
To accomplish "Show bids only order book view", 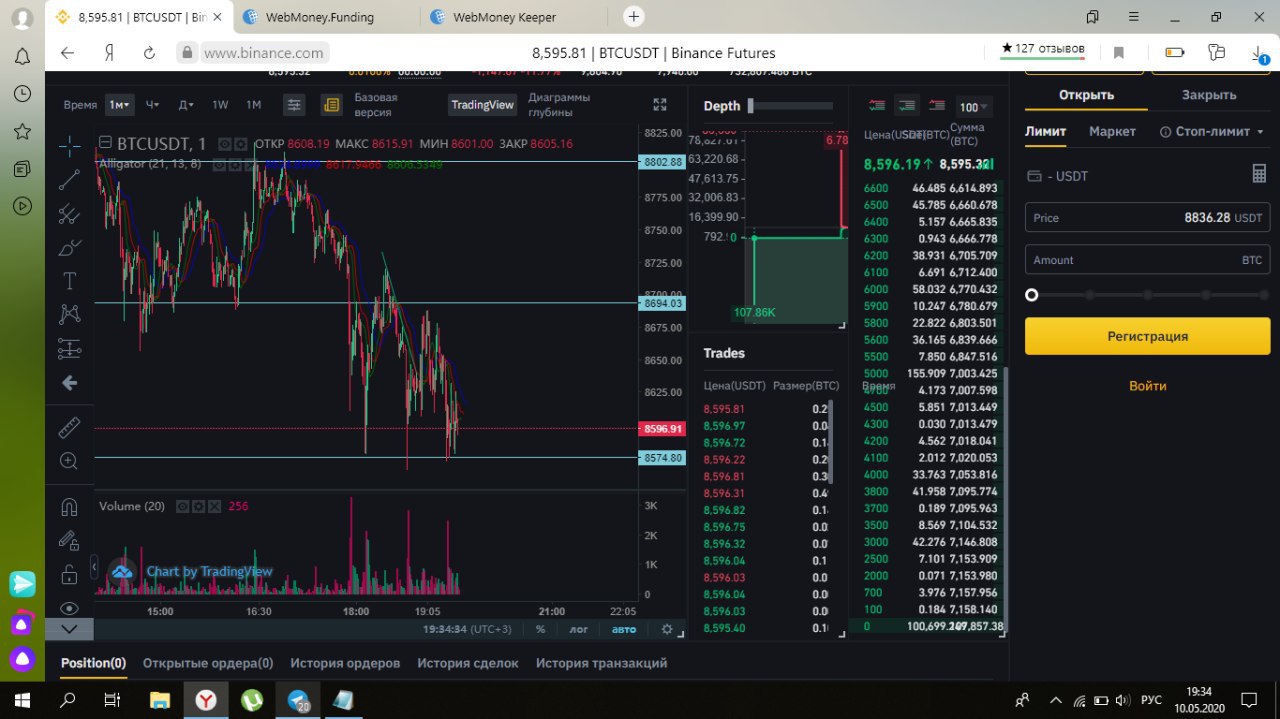I will [907, 105].
